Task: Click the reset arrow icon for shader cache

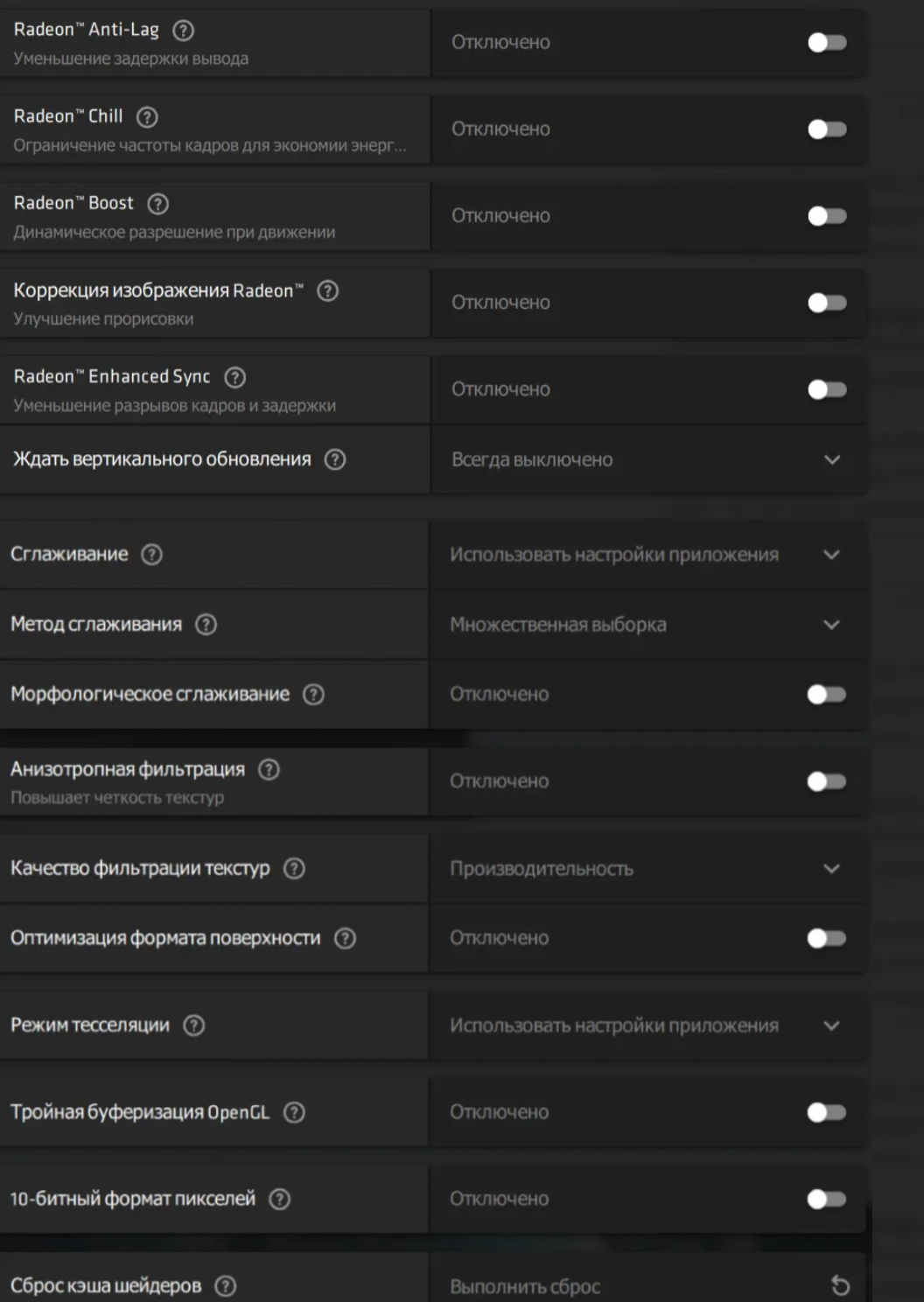Action: point(840,1285)
